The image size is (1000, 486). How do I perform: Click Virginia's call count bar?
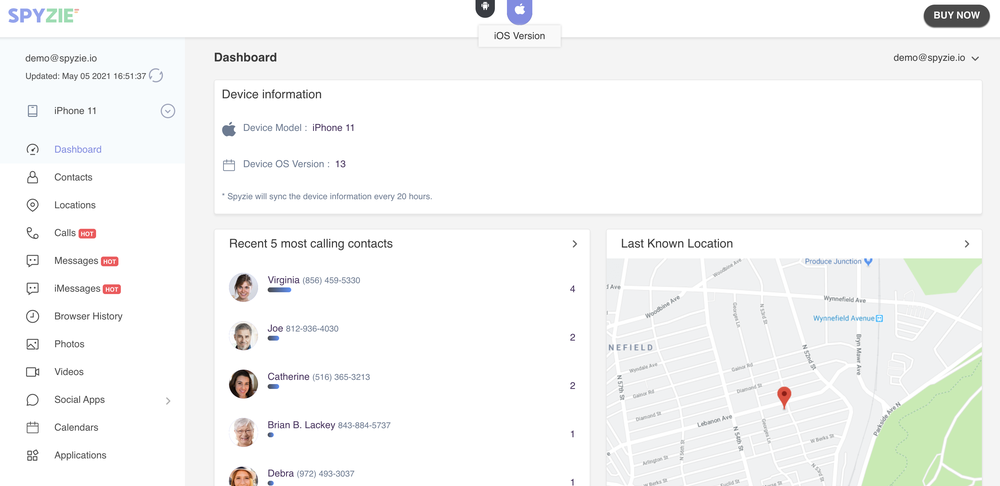coord(279,290)
